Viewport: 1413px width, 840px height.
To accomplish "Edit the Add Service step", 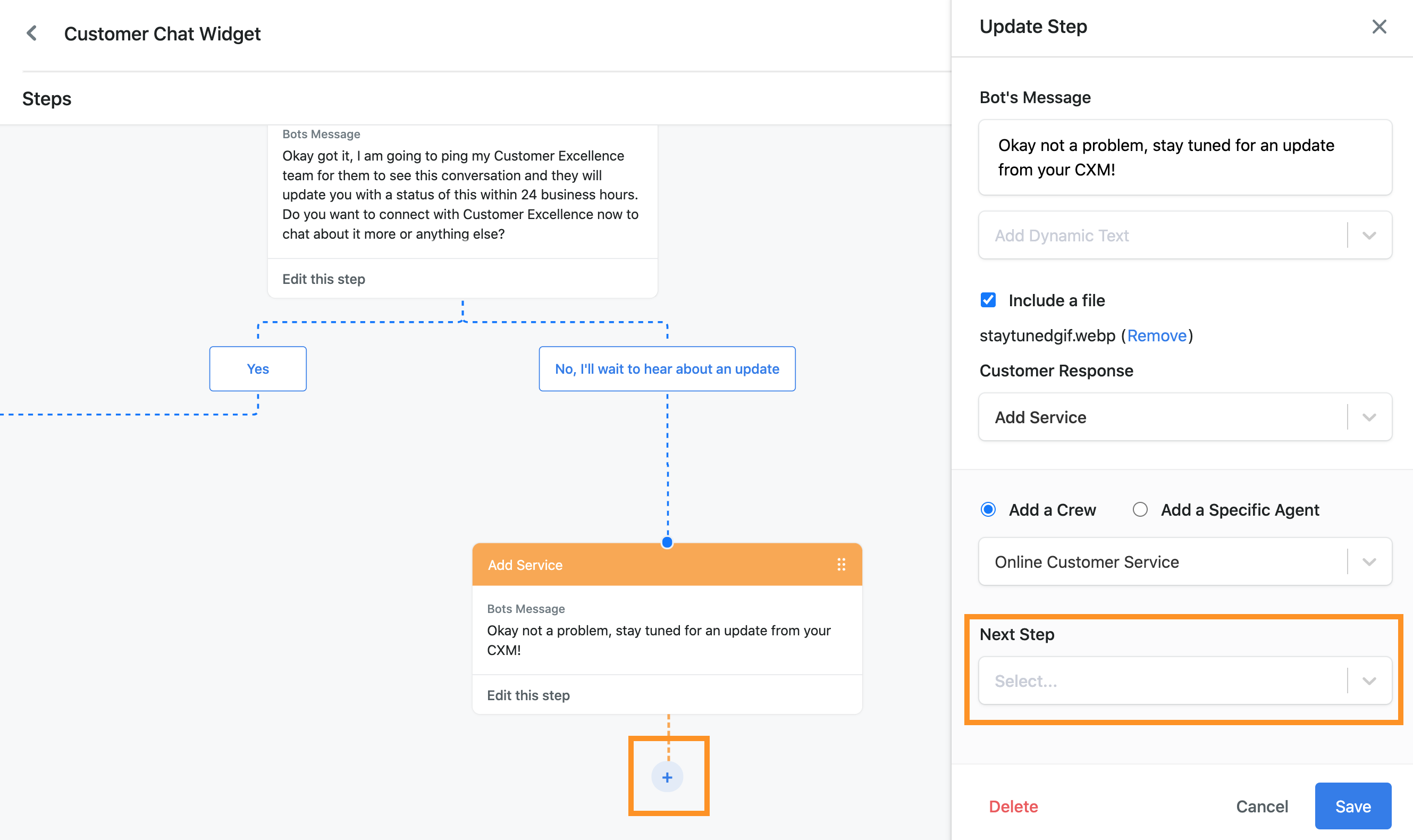I will (528, 695).
